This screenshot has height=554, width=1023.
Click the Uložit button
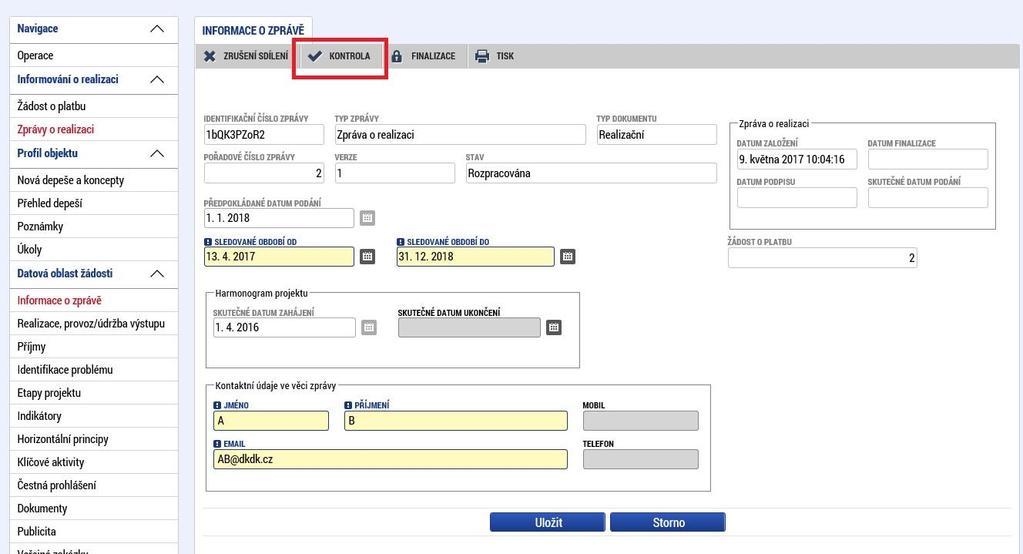[548, 523]
